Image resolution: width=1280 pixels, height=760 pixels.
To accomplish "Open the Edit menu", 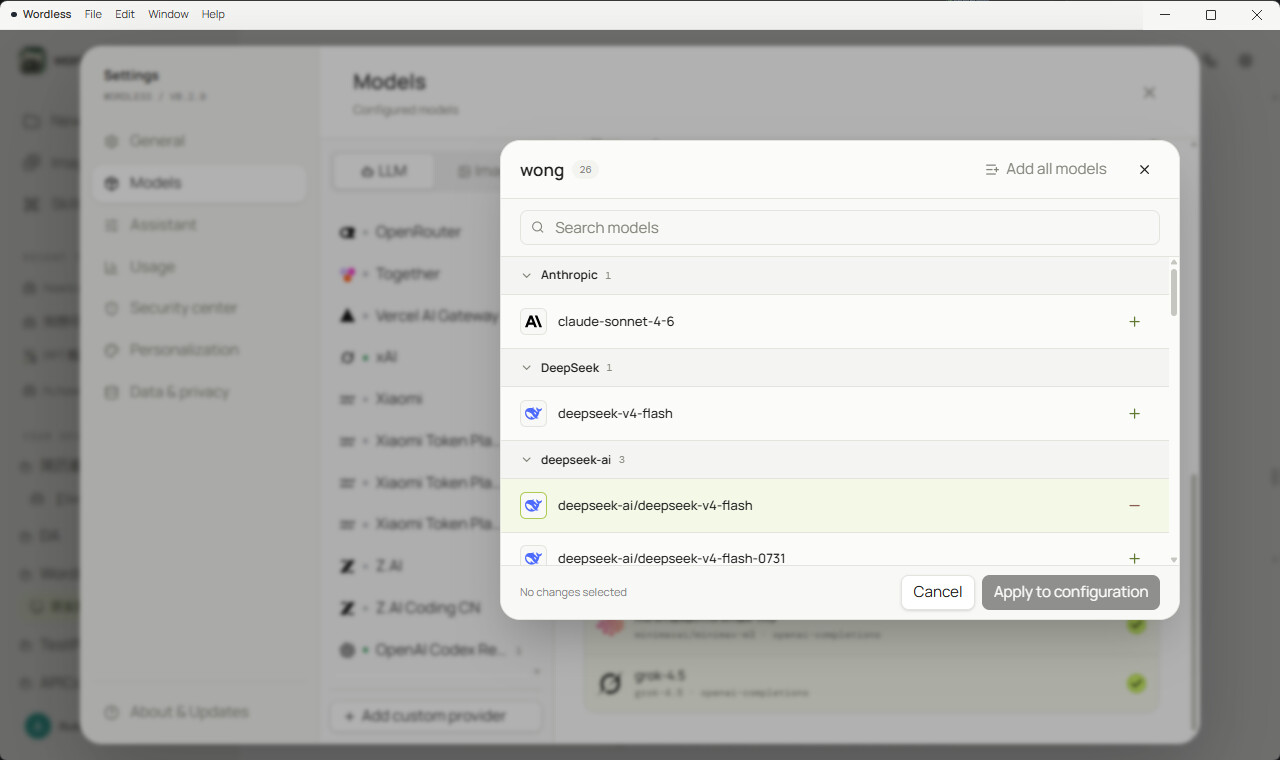I will coord(125,15).
